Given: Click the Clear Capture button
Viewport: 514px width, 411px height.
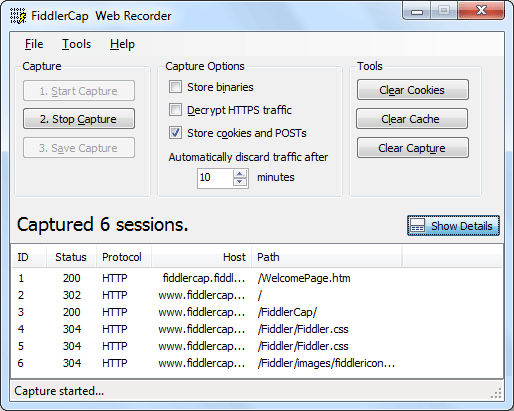Looking at the screenshot, I should pyautogui.click(x=413, y=148).
